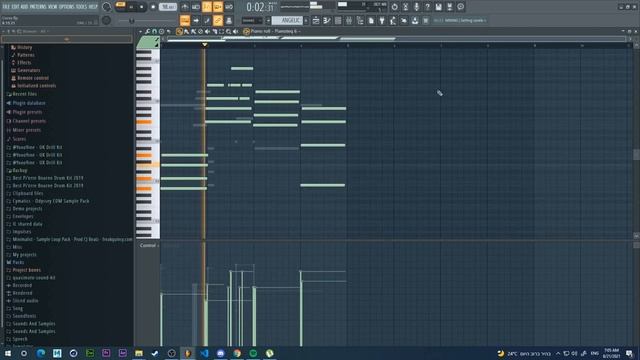Open the OPTIONS menu
The height and width of the screenshot is (360, 640).
coord(67,7)
